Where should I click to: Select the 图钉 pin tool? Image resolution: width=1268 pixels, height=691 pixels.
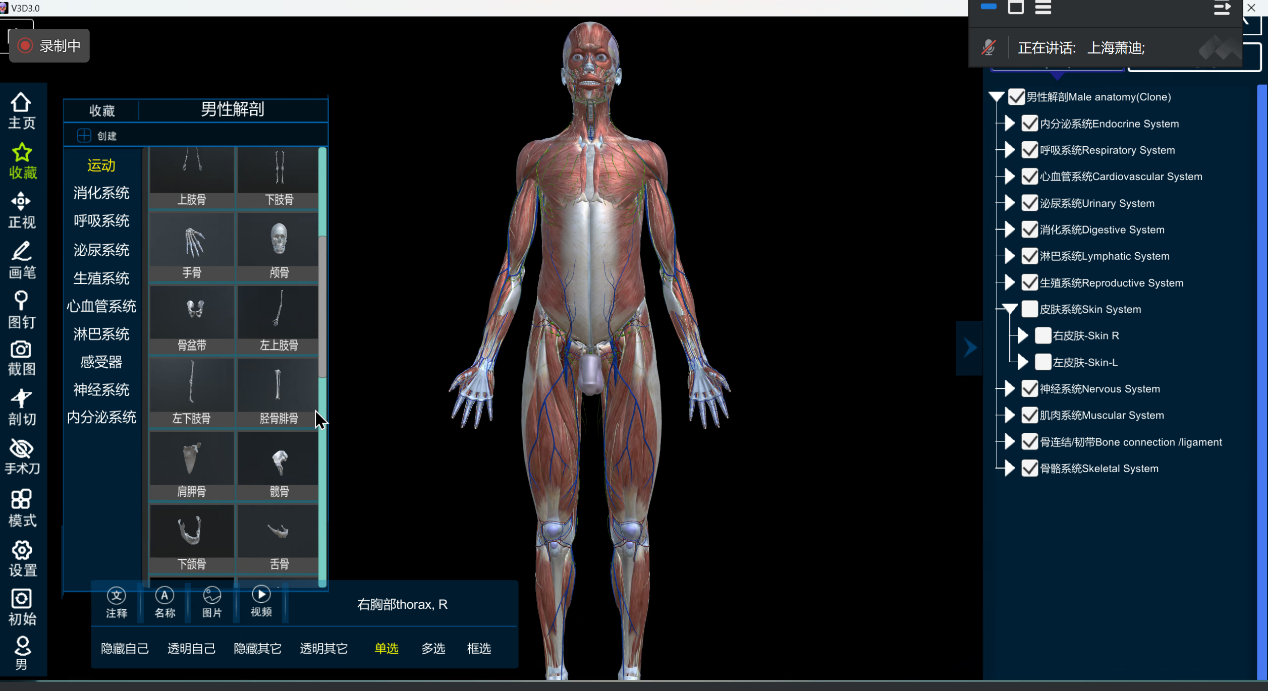(21, 309)
